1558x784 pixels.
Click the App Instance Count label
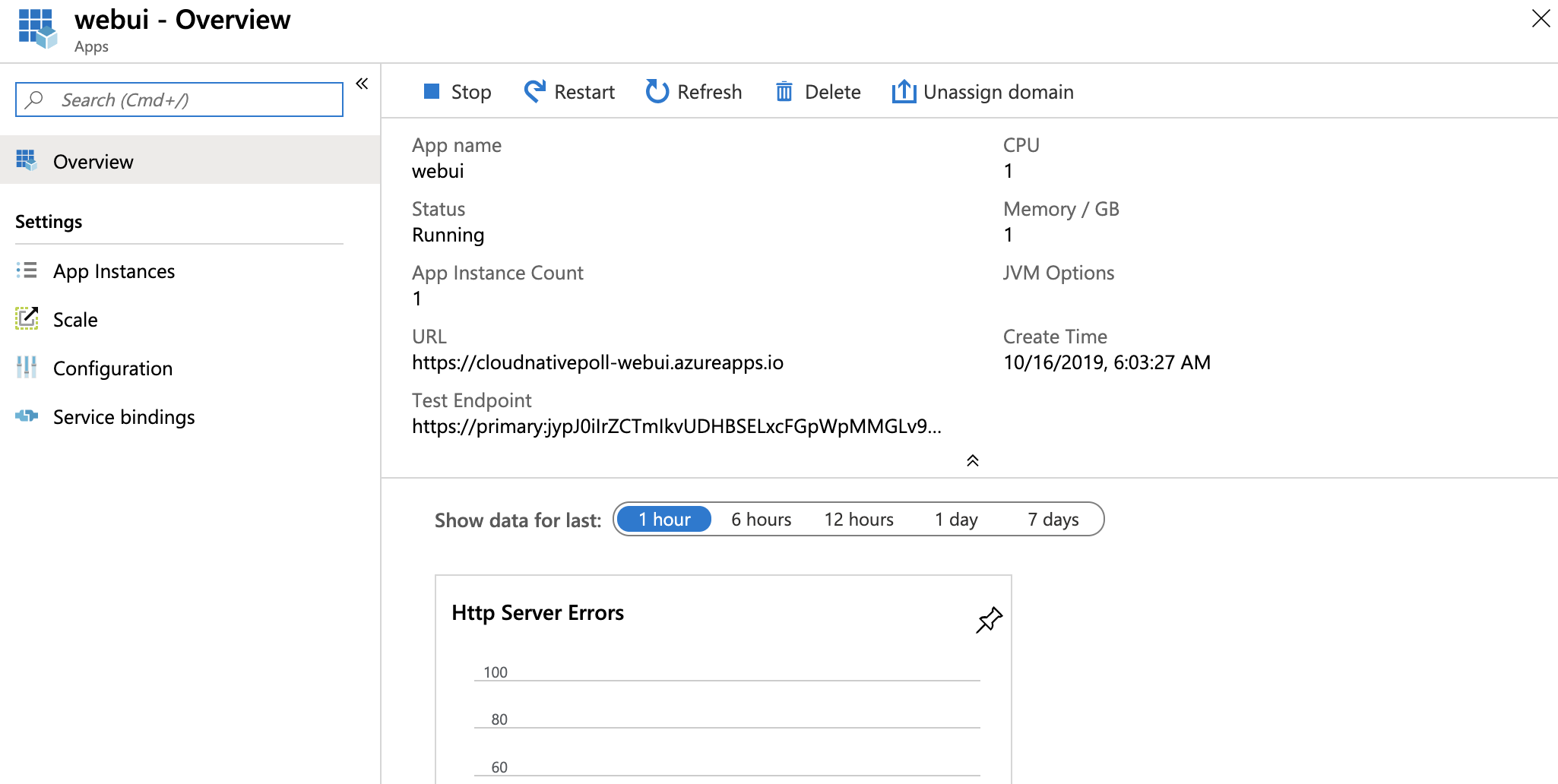(498, 273)
